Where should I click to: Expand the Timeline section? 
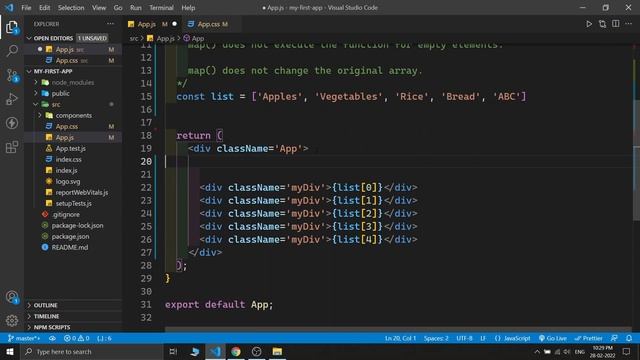coord(73,316)
